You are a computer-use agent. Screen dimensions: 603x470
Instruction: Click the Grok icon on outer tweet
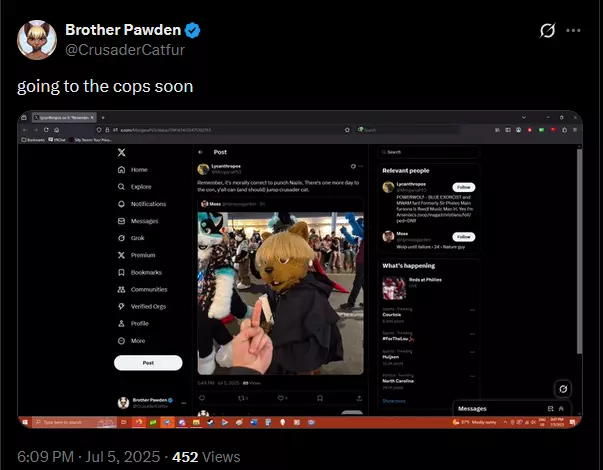click(x=547, y=30)
